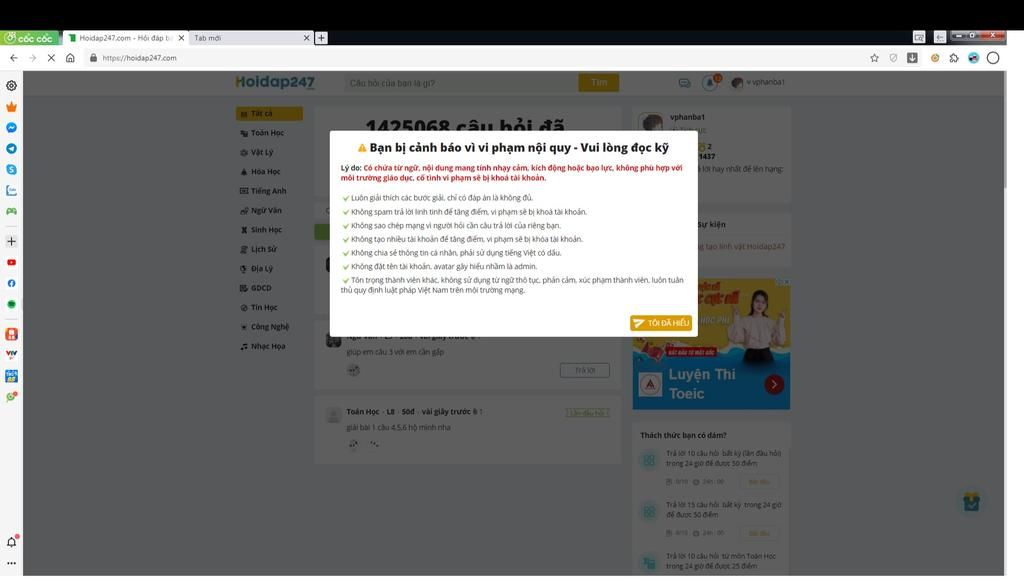Viewport: 1024px width, 583px height.
Task: Click Thách thức bạn có dám heading
Action: point(683,435)
